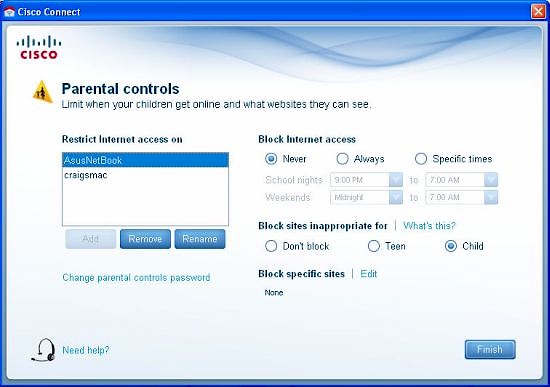Screen dimensions: 550x387
Task: Click the Remove device button
Action: pos(145,239)
